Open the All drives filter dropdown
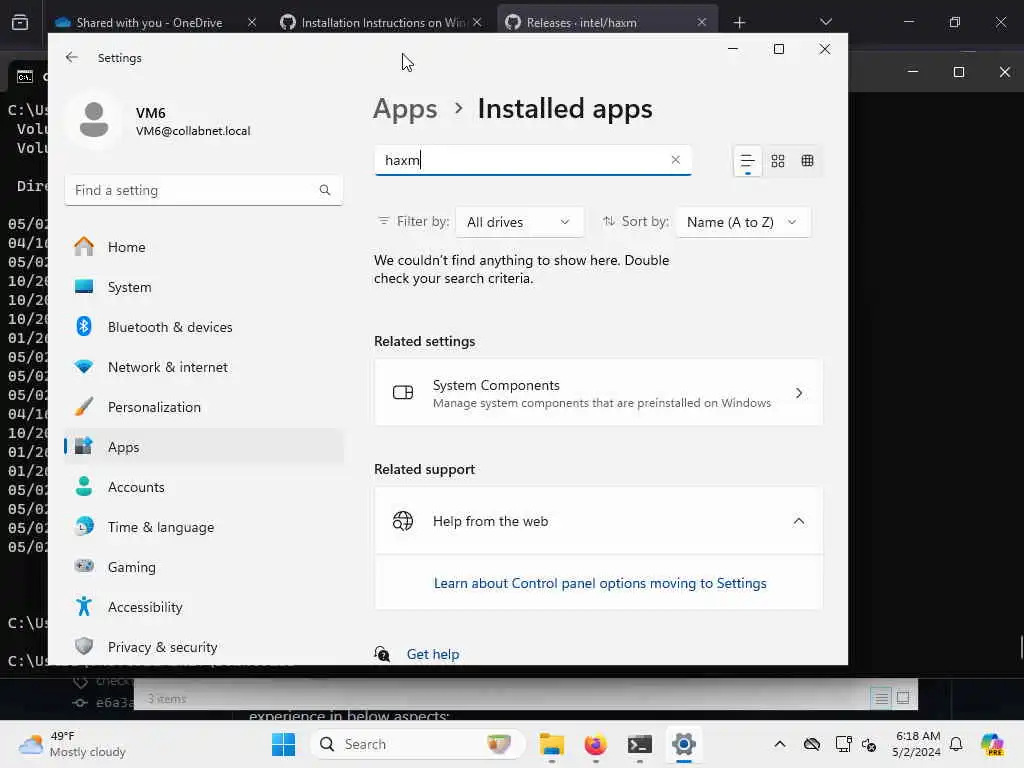 519,222
